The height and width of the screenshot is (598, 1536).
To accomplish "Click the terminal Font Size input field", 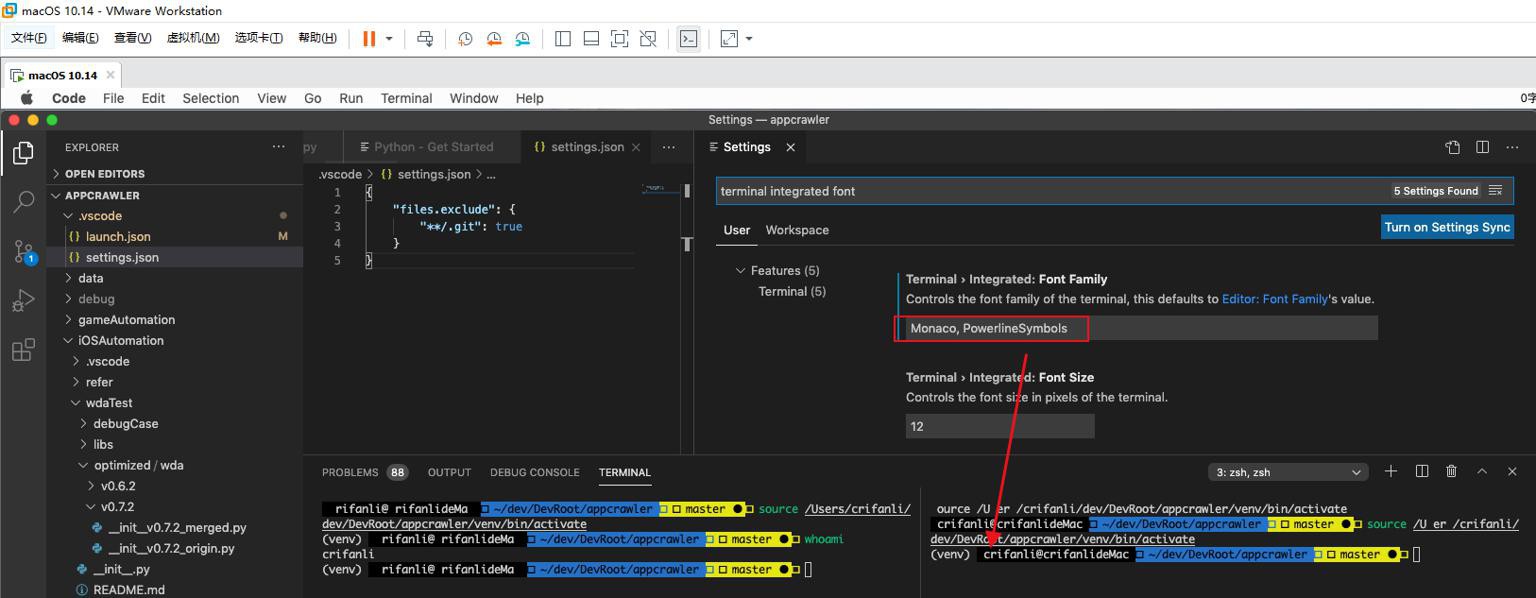I will tap(1000, 426).
